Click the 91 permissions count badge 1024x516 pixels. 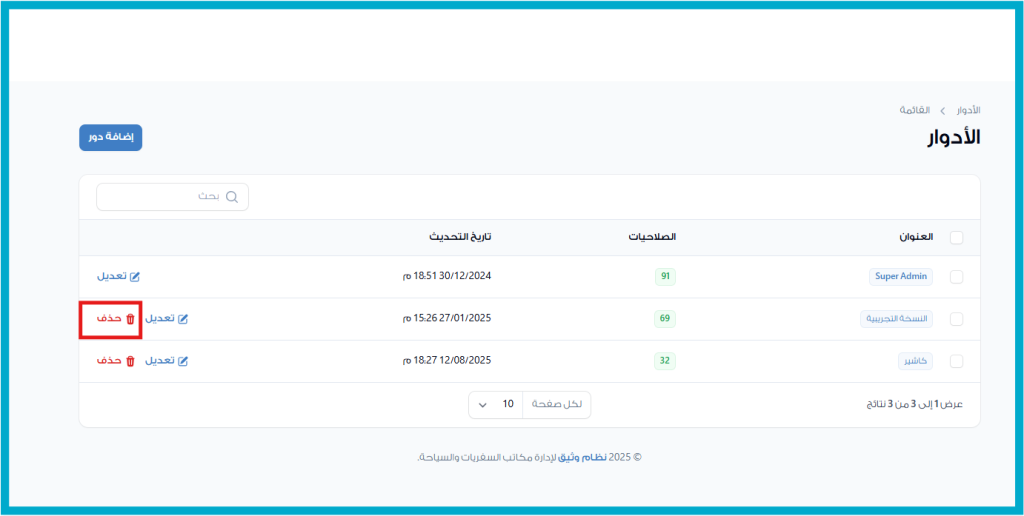coord(665,277)
